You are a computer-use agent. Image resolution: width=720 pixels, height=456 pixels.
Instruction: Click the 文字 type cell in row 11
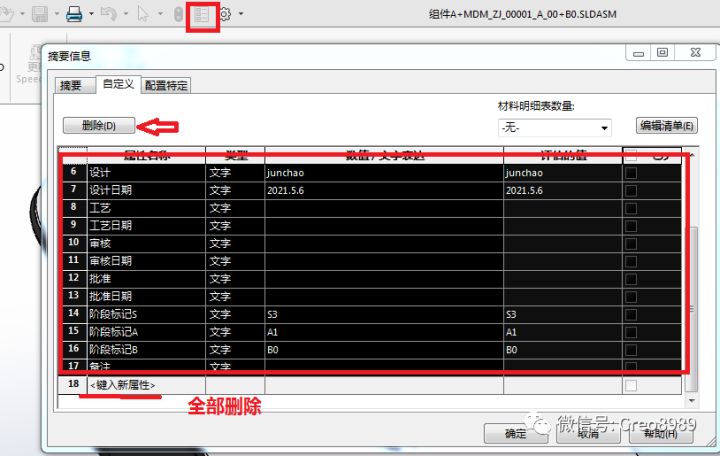(x=235, y=261)
